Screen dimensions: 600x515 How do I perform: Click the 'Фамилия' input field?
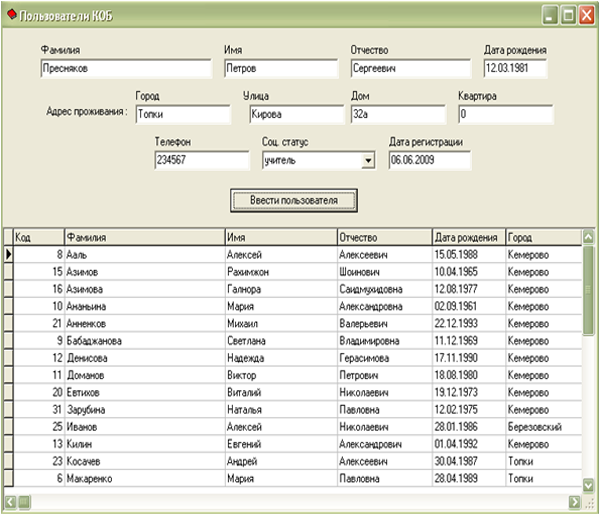click(x=125, y=69)
